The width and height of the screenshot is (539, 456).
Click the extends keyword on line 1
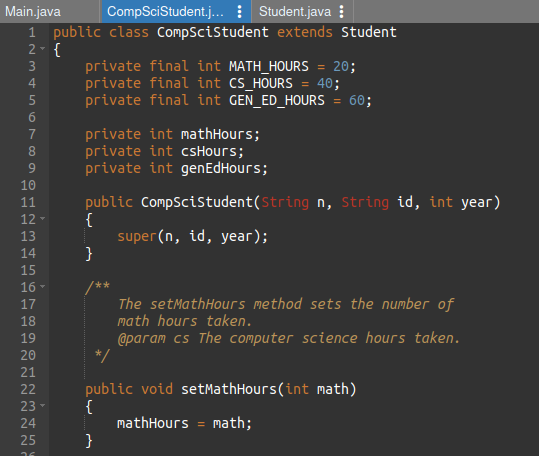pyautogui.click(x=305, y=32)
